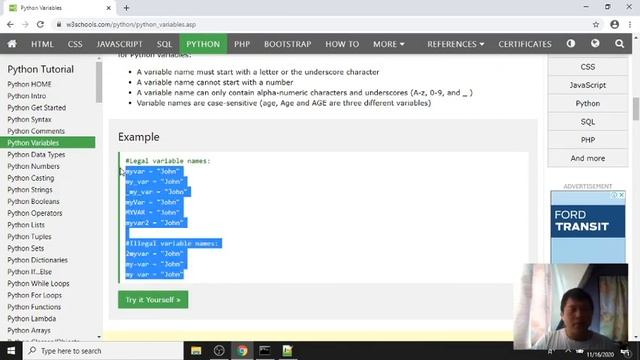The height and width of the screenshot is (360, 640).
Task: Open Python Functions sidebar link
Action: 34,307
